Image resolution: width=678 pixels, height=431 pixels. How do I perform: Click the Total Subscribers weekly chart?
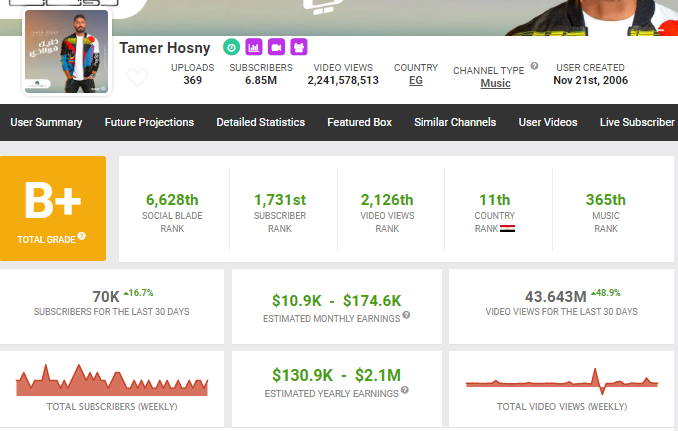point(112,382)
